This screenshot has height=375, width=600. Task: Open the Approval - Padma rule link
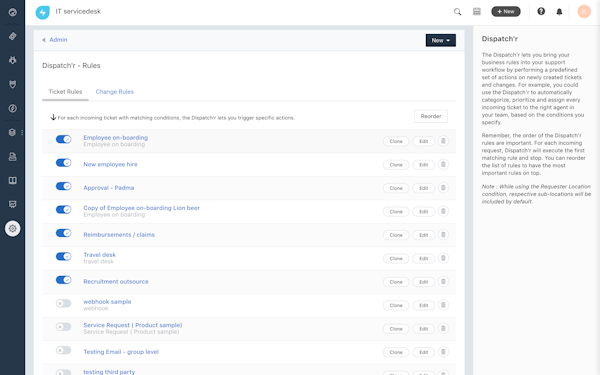[x=109, y=188]
